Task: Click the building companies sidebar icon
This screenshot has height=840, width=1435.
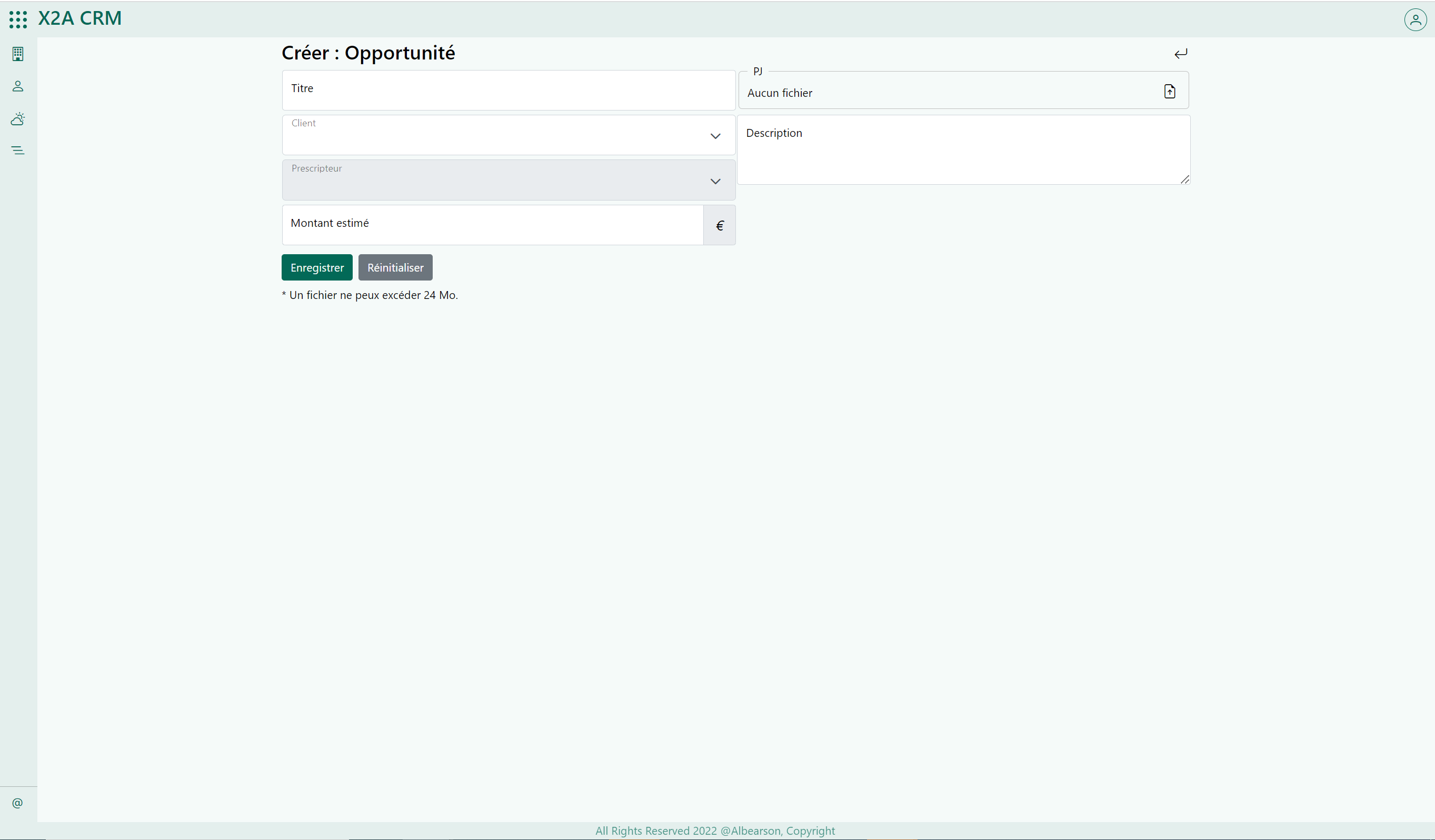Action: (x=18, y=54)
